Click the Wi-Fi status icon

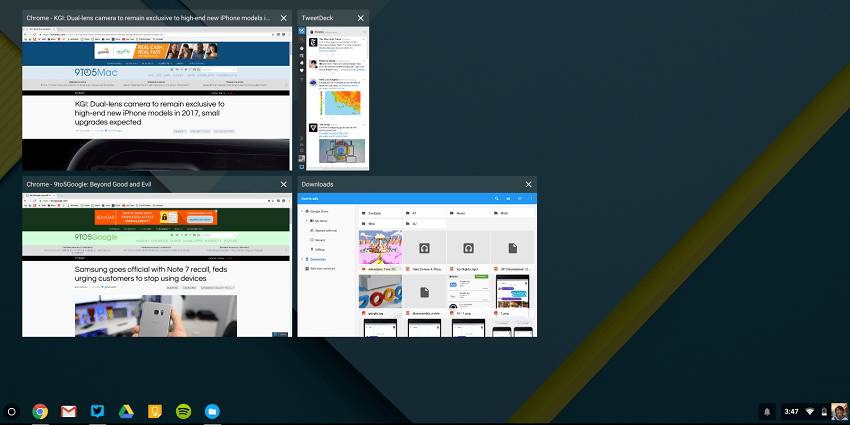coord(810,412)
